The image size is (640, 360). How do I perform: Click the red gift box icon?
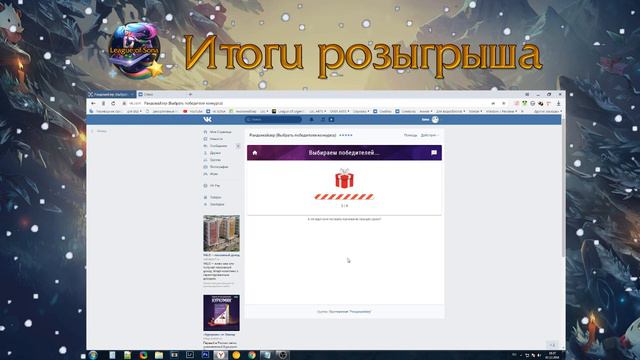click(x=344, y=178)
